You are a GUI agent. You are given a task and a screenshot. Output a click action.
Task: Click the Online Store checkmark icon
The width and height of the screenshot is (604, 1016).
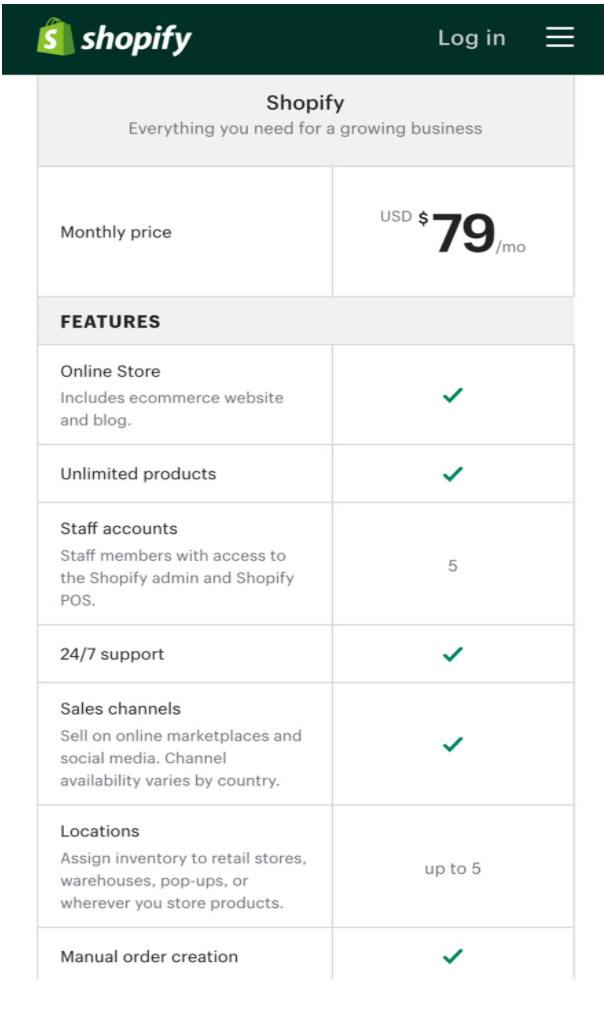(x=453, y=395)
